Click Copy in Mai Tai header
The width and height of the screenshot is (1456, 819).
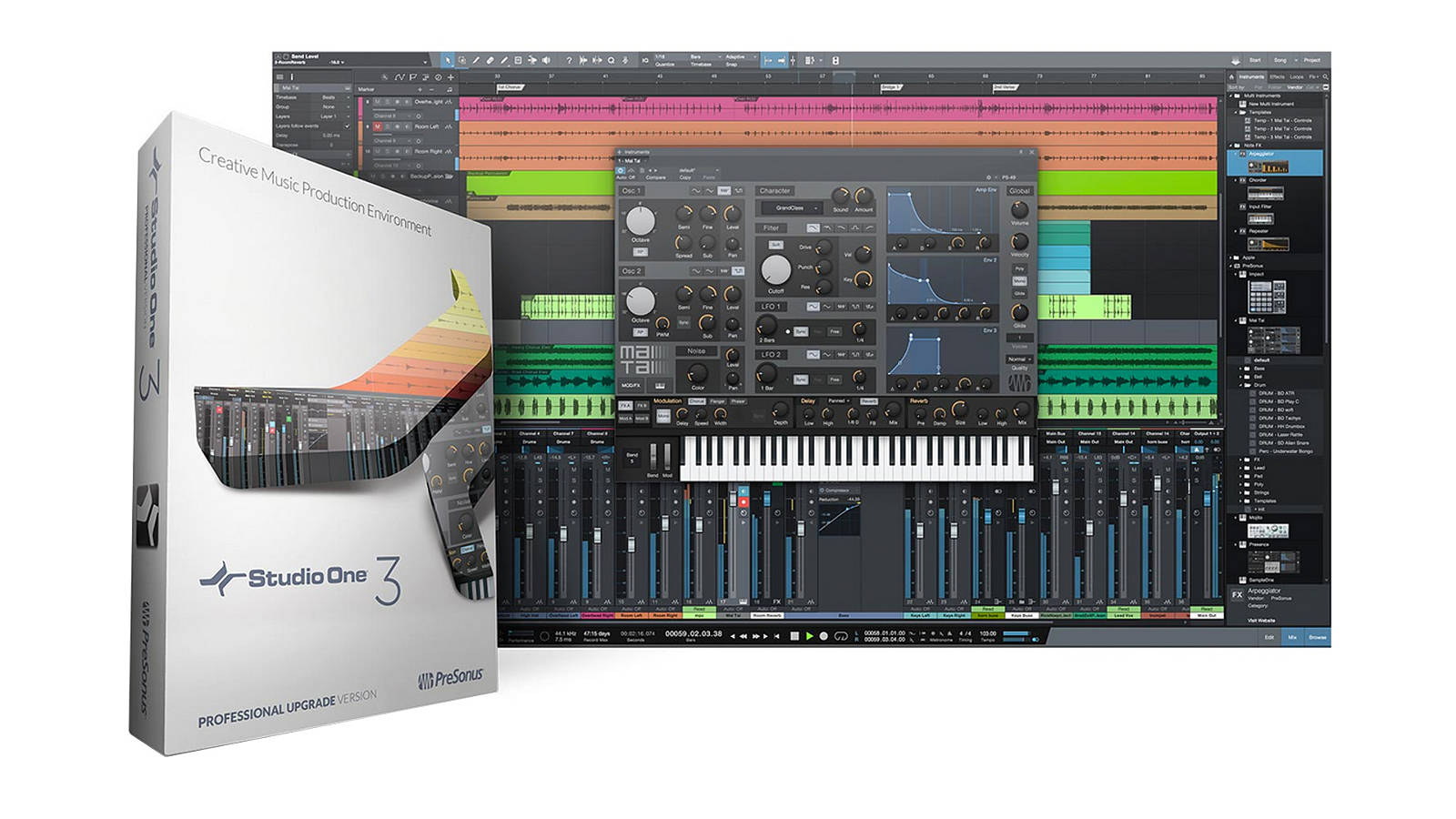pos(685,177)
